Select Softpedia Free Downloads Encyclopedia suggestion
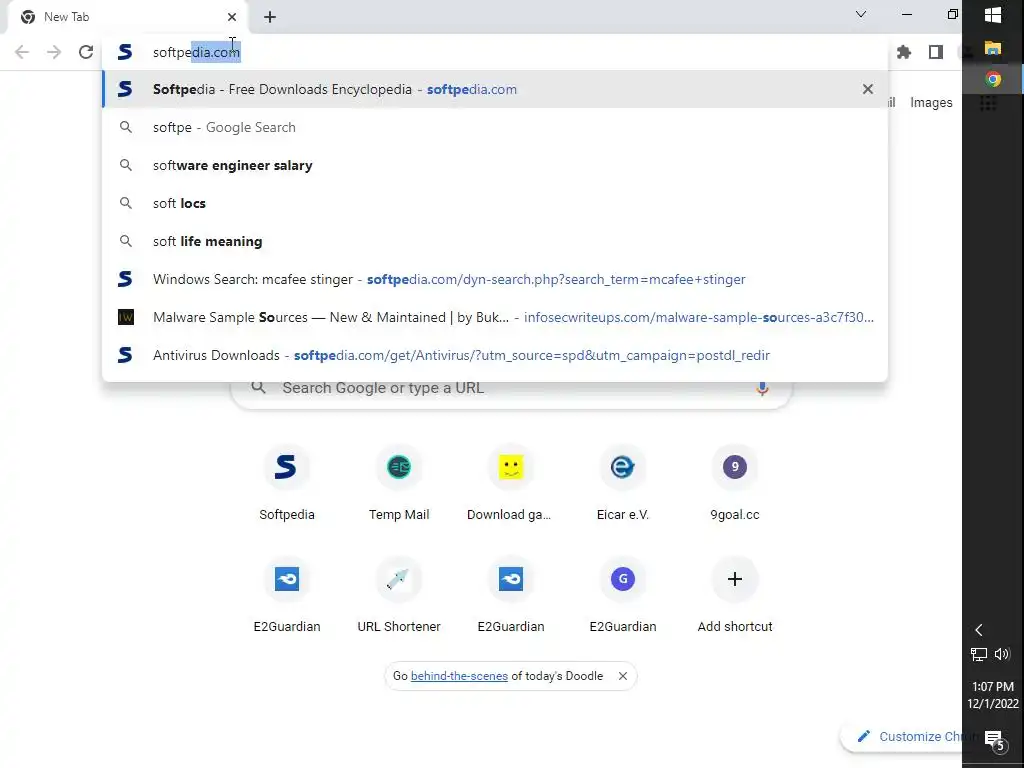The image size is (1024, 768). pyautogui.click(x=495, y=89)
